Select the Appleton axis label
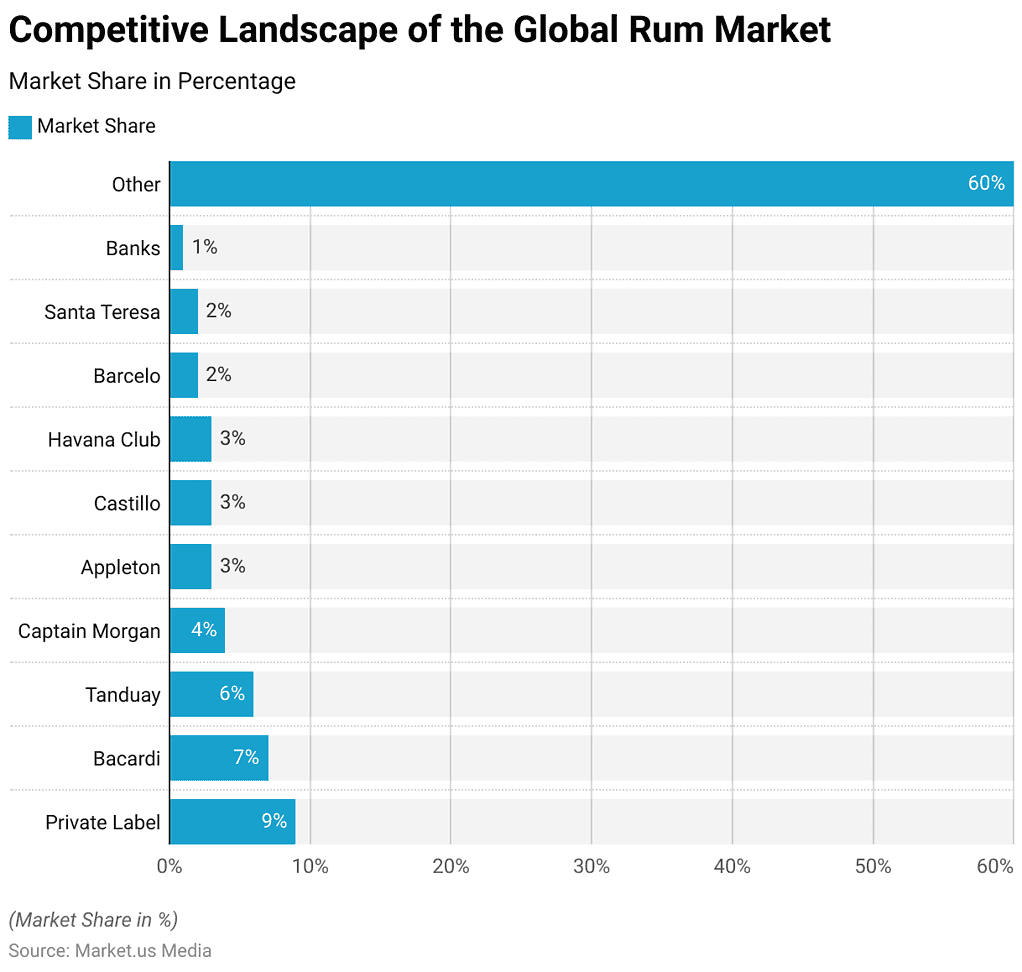The width and height of the screenshot is (1022, 972). point(120,567)
